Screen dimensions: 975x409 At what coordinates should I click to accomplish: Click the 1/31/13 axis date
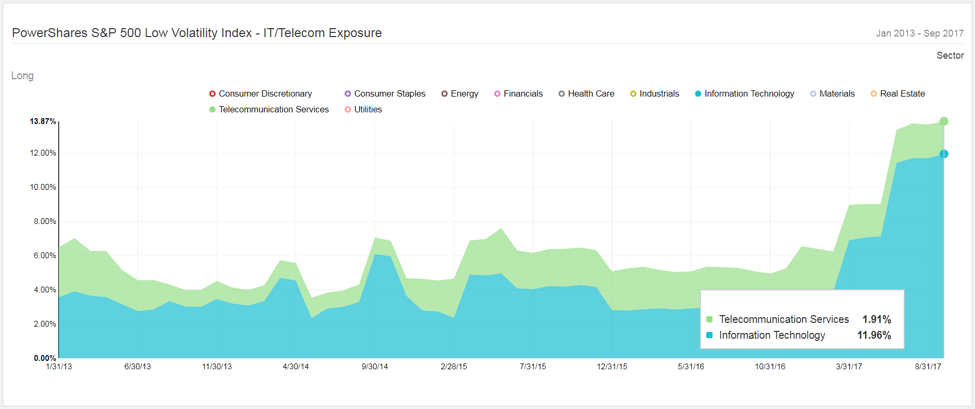(x=58, y=367)
